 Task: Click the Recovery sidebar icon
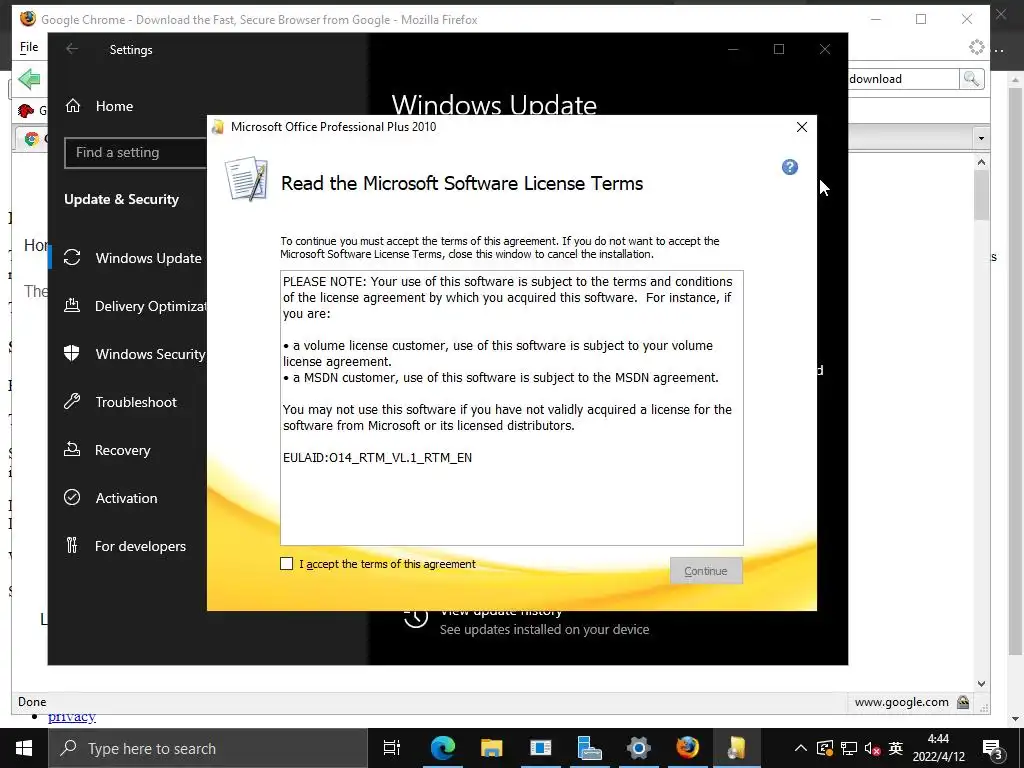[72, 449]
